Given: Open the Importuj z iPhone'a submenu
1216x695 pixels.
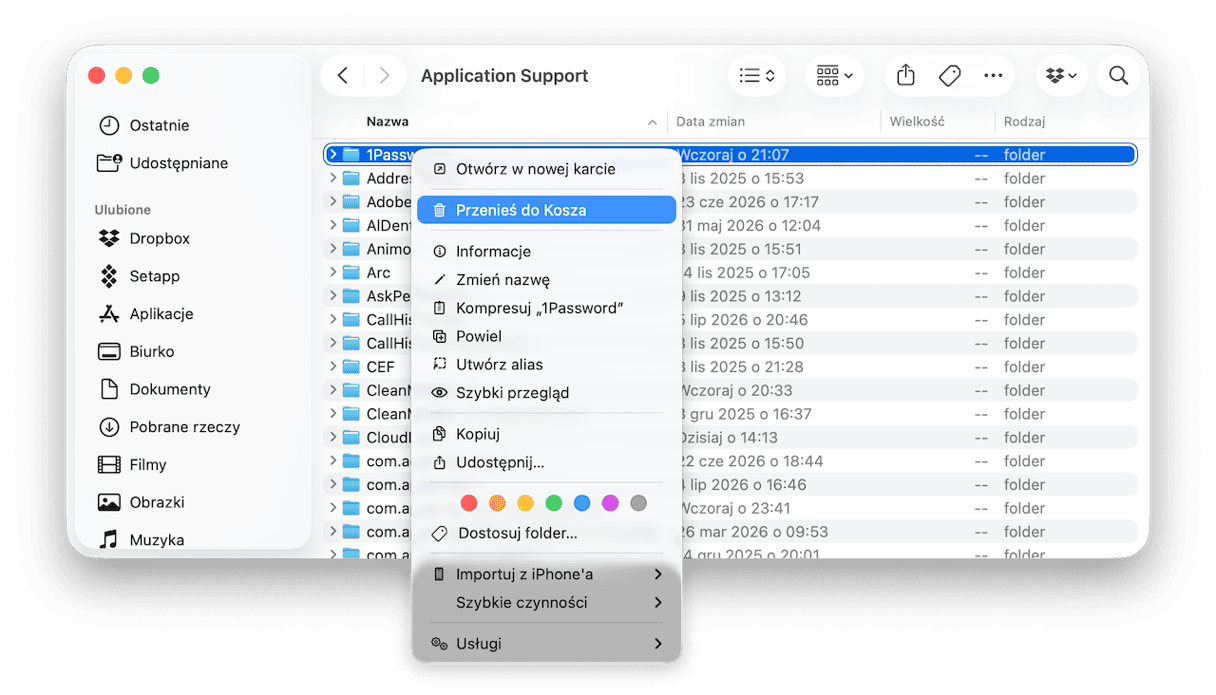Looking at the screenshot, I should coord(546,575).
